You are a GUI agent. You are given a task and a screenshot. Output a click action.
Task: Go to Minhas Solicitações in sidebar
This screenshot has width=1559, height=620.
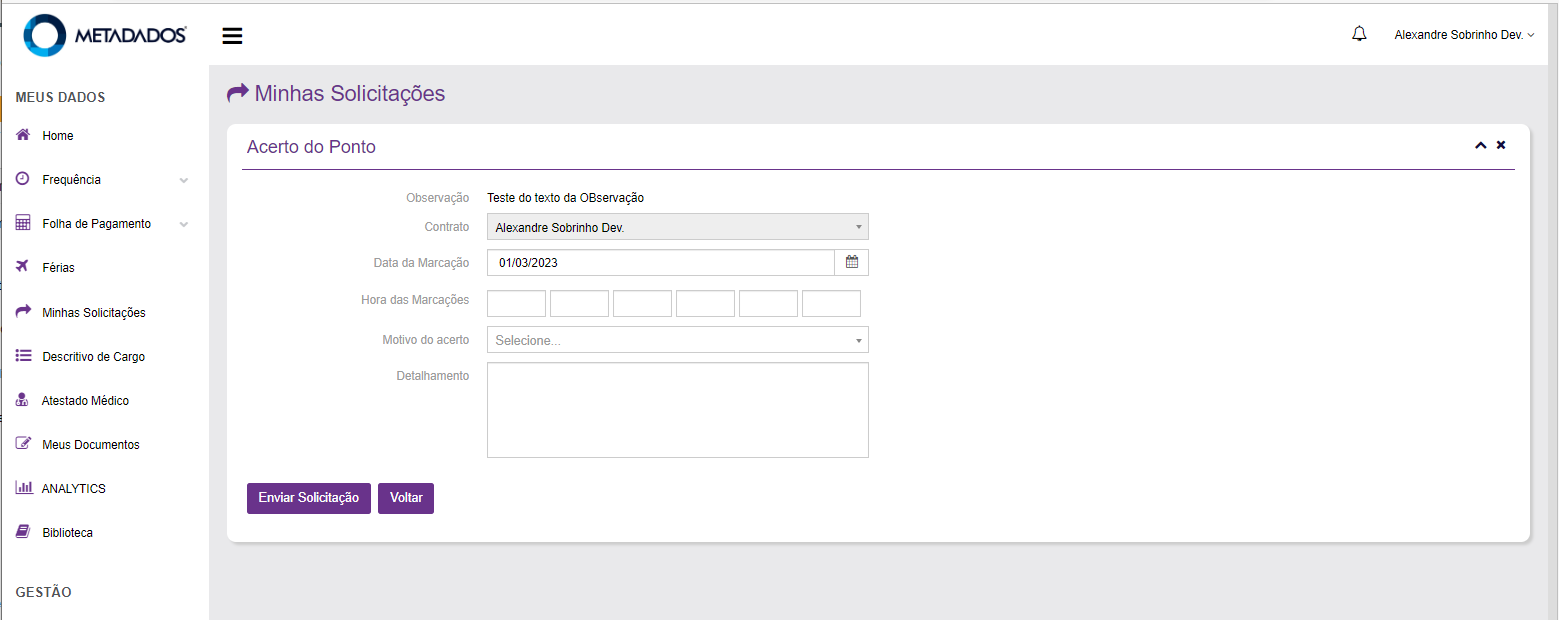coord(93,313)
